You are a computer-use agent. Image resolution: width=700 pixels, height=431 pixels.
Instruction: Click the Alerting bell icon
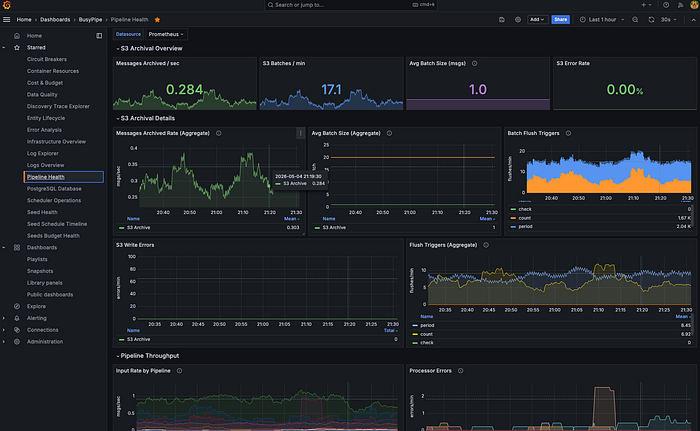(x=17, y=318)
